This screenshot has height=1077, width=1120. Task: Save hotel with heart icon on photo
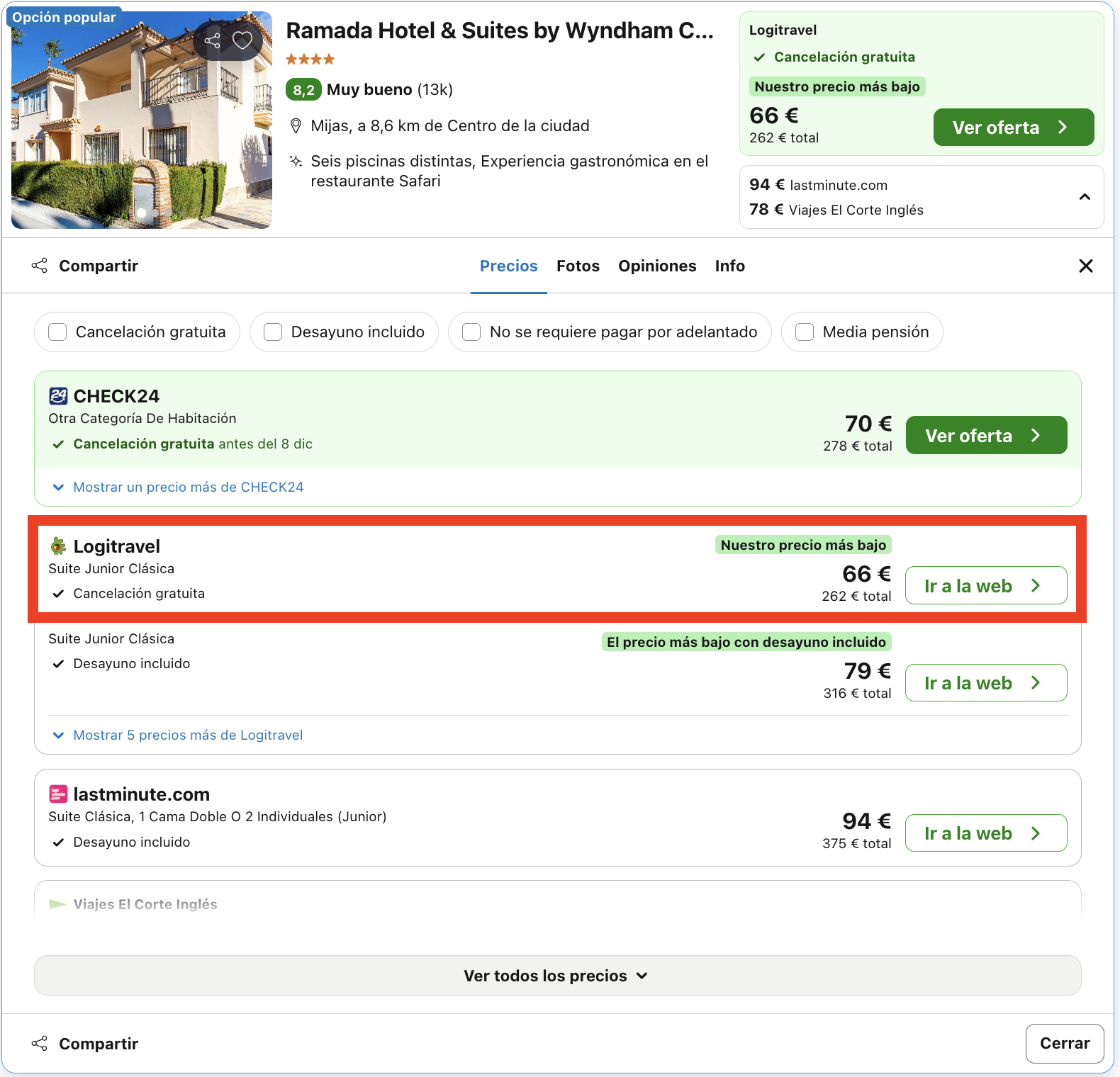(x=242, y=40)
